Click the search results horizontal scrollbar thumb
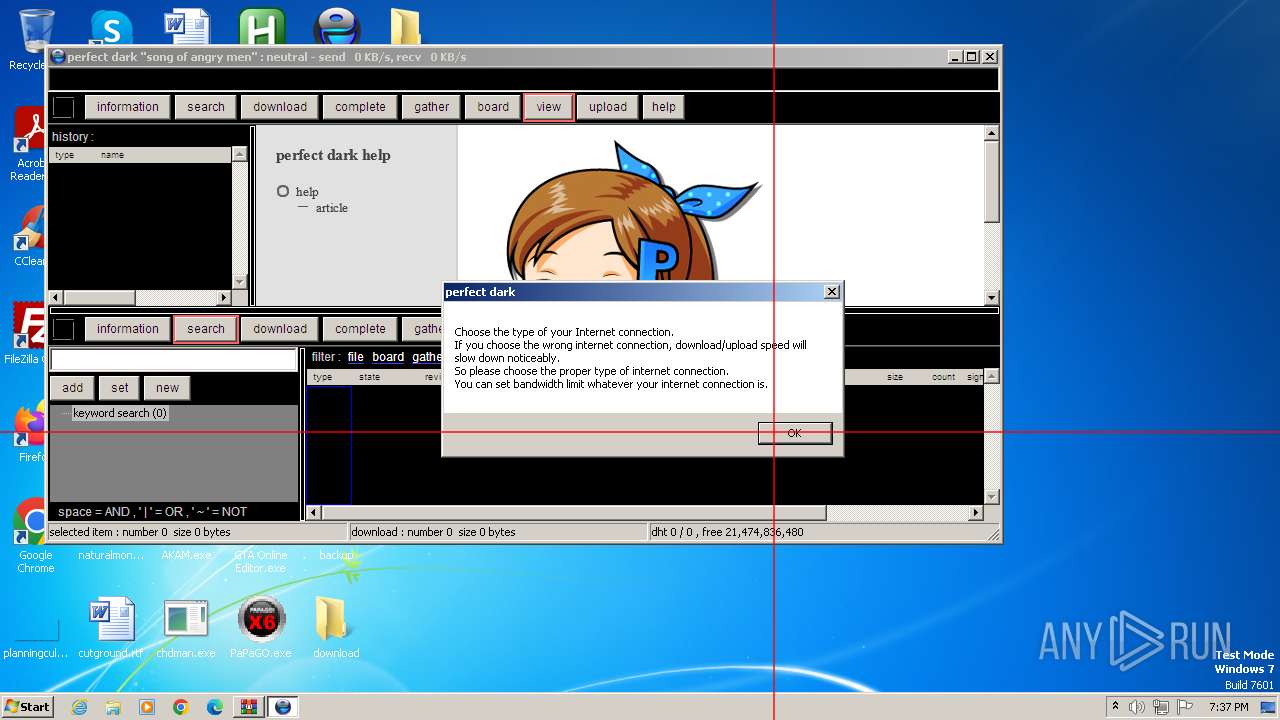1280x720 pixels. coord(574,513)
